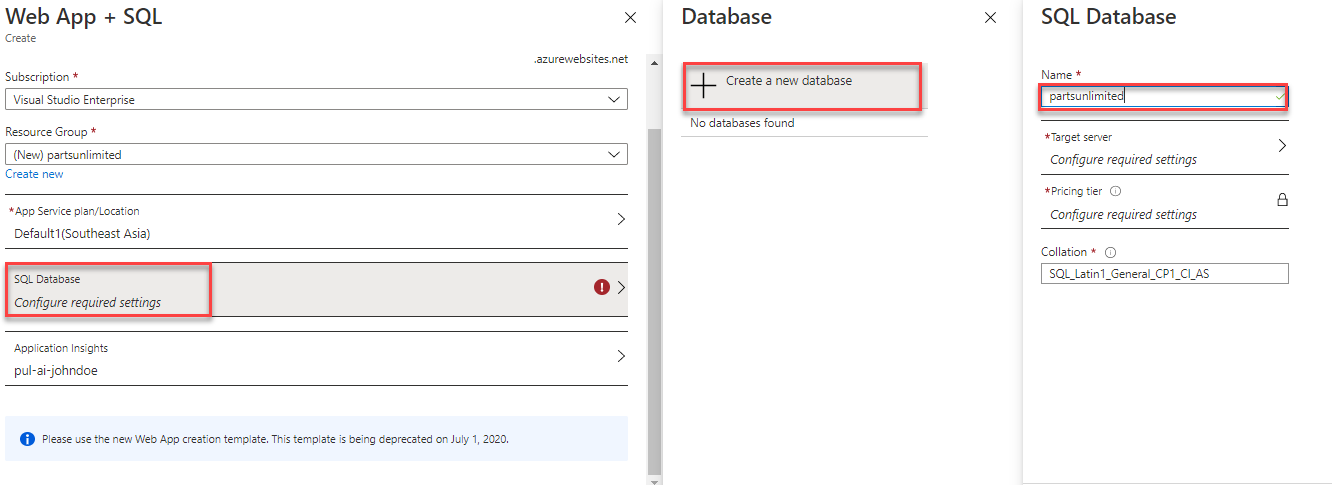Click the Collation info icon
Viewport: 1332px width, 485px height.
pyautogui.click(x=1110, y=253)
